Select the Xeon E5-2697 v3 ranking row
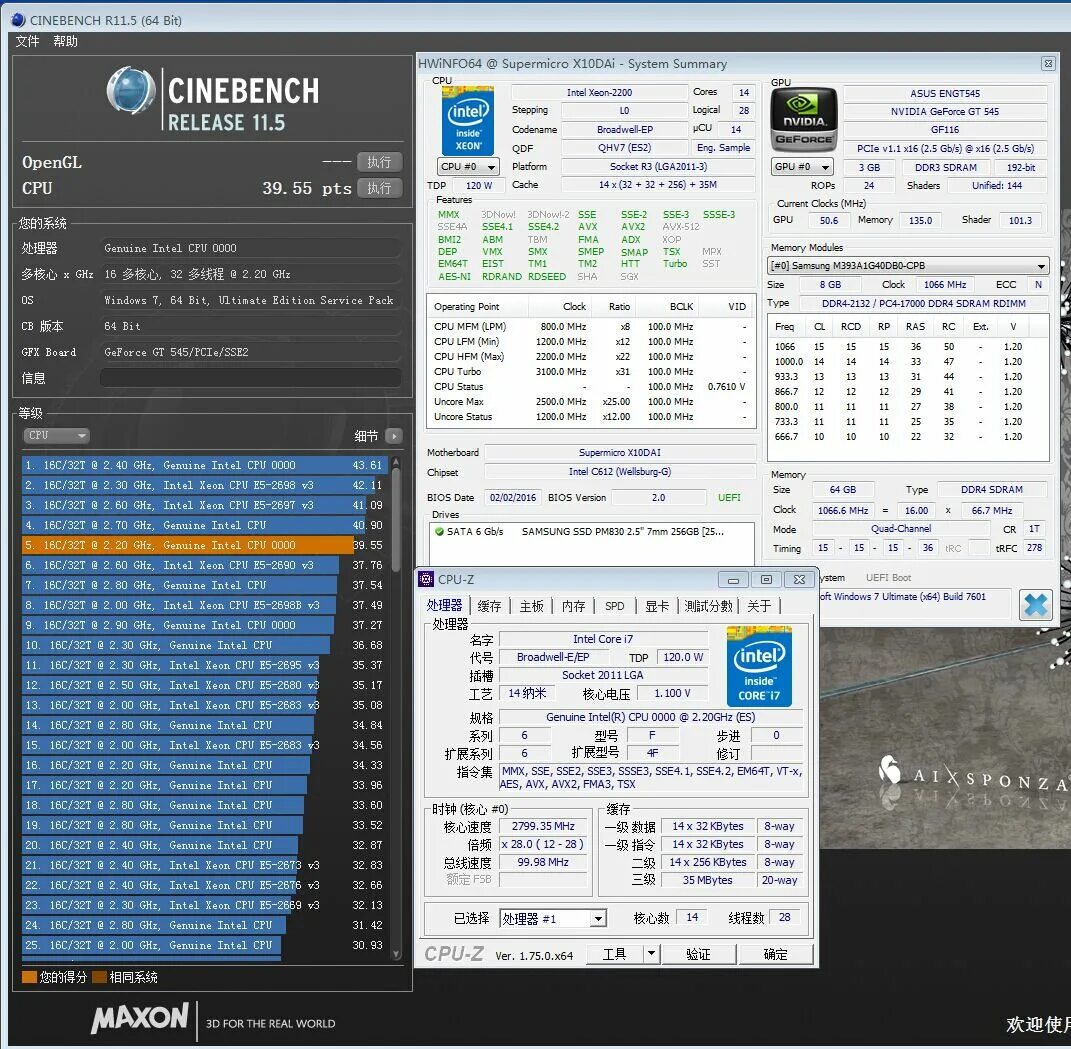Viewport: 1071px width, 1049px height. pyautogui.click(x=204, y=505)
